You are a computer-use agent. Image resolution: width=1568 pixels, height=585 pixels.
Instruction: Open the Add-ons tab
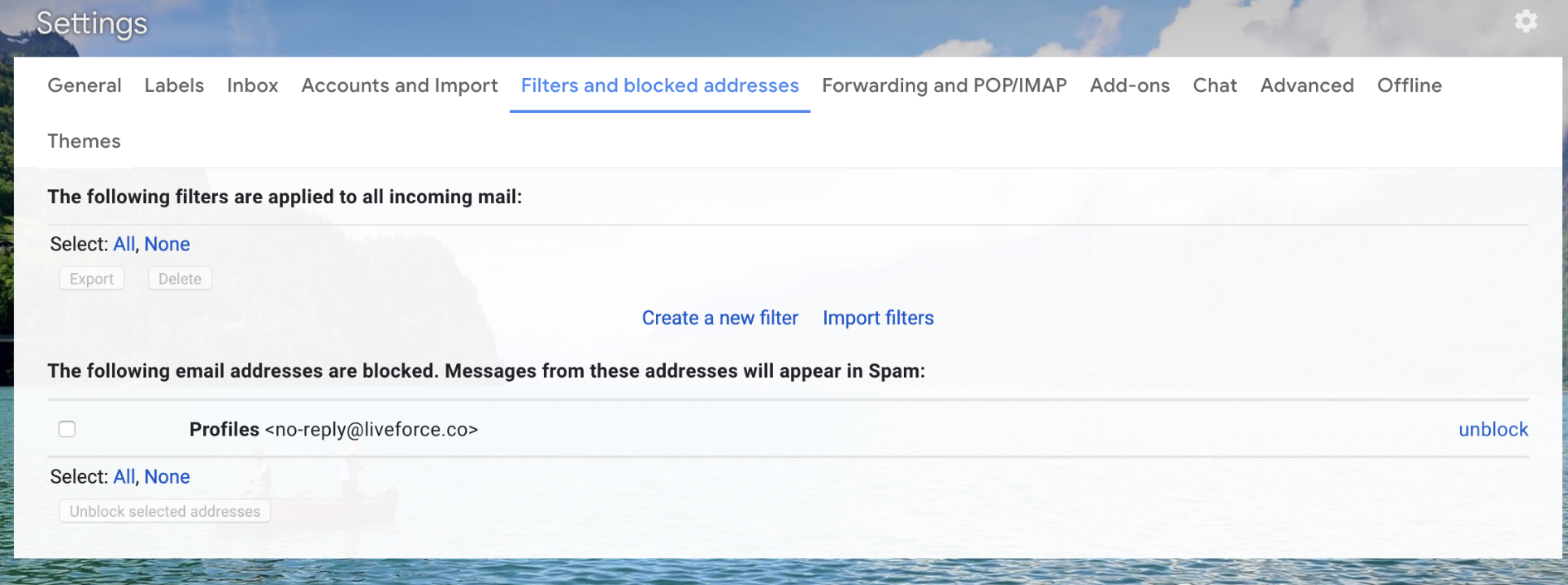click(1129, 85)
